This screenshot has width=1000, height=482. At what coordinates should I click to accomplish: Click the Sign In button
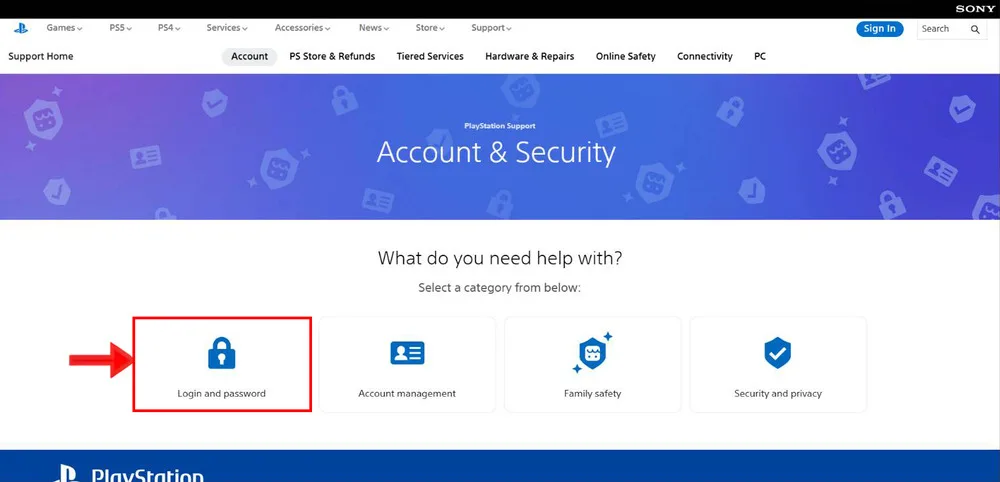click(879, 29)
